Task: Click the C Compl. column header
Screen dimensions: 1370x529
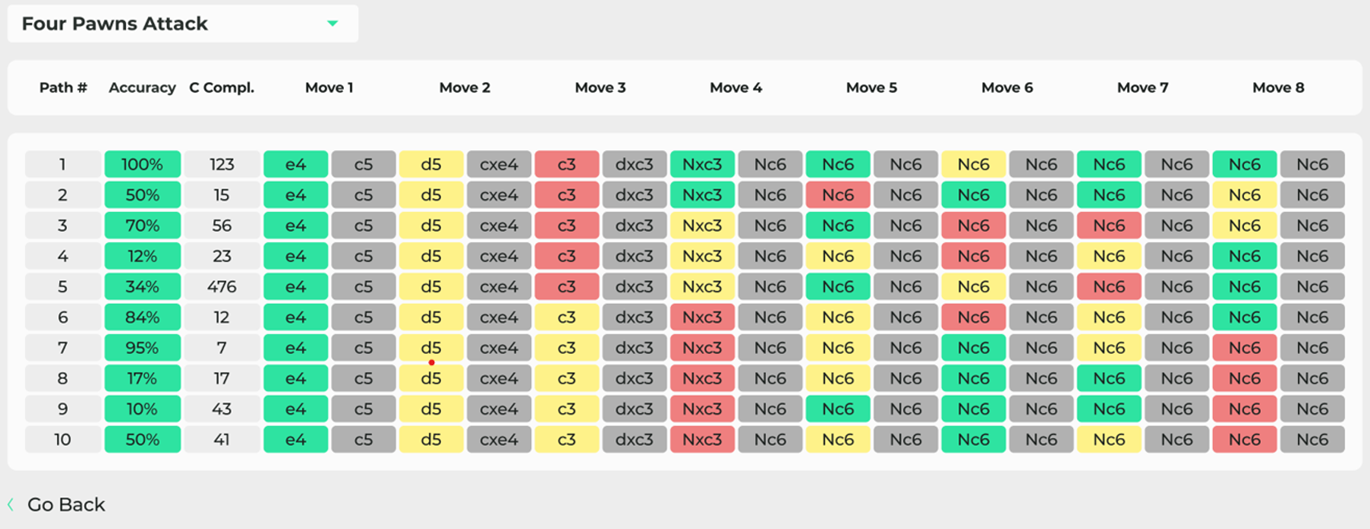Action: 222,88
